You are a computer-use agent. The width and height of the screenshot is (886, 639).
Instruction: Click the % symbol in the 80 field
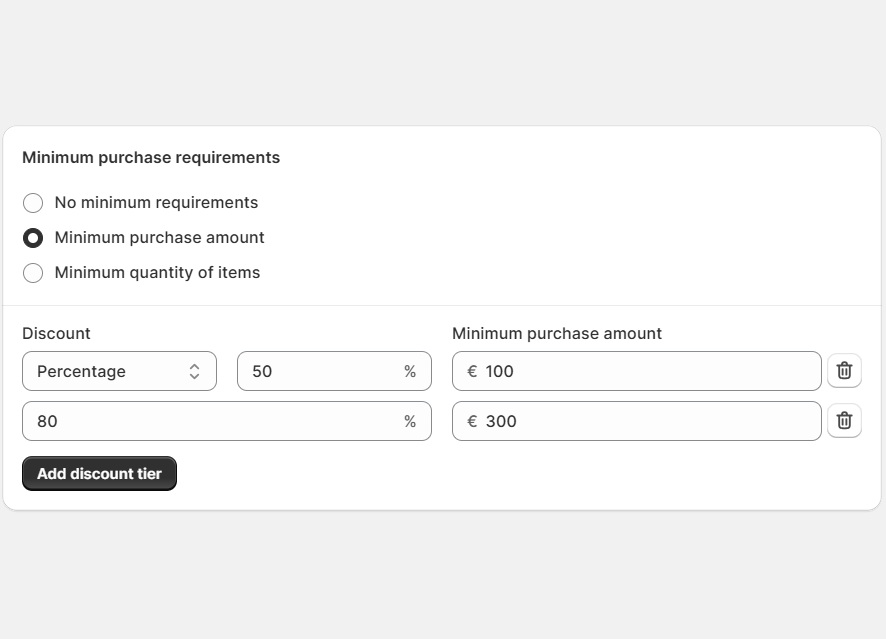pyautogui.click(x=410, y=421)
